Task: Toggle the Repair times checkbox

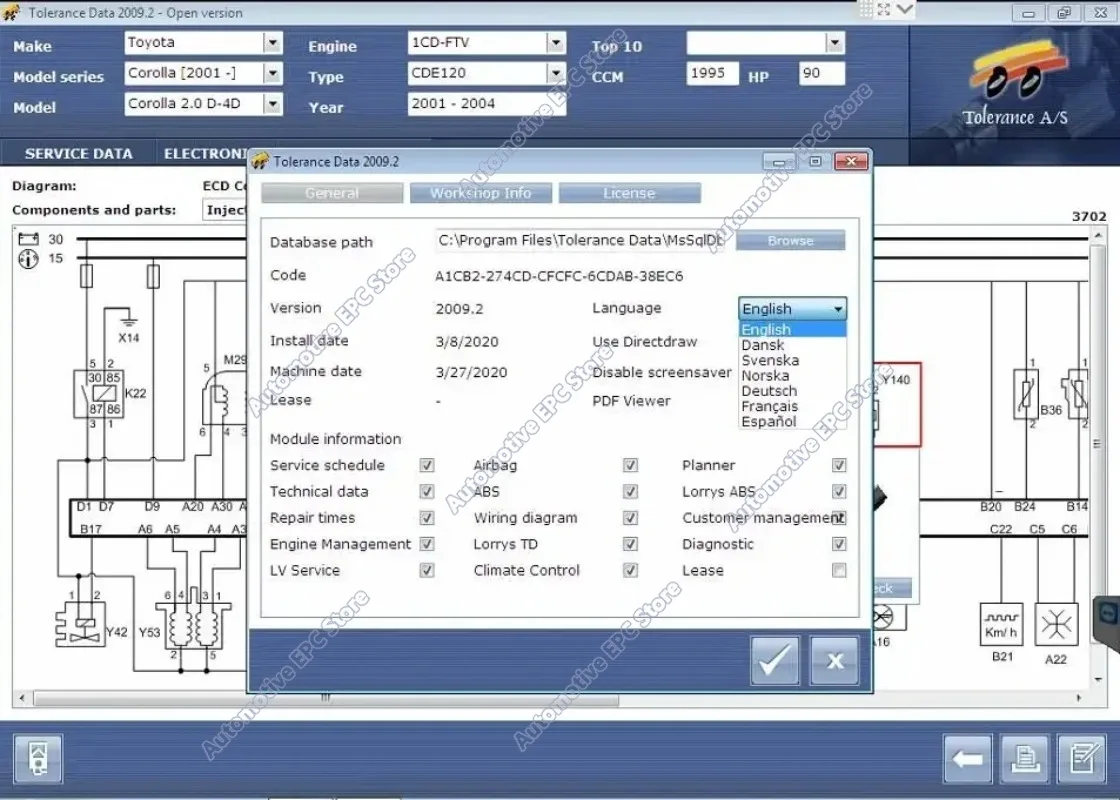Action: click(426, 518)
